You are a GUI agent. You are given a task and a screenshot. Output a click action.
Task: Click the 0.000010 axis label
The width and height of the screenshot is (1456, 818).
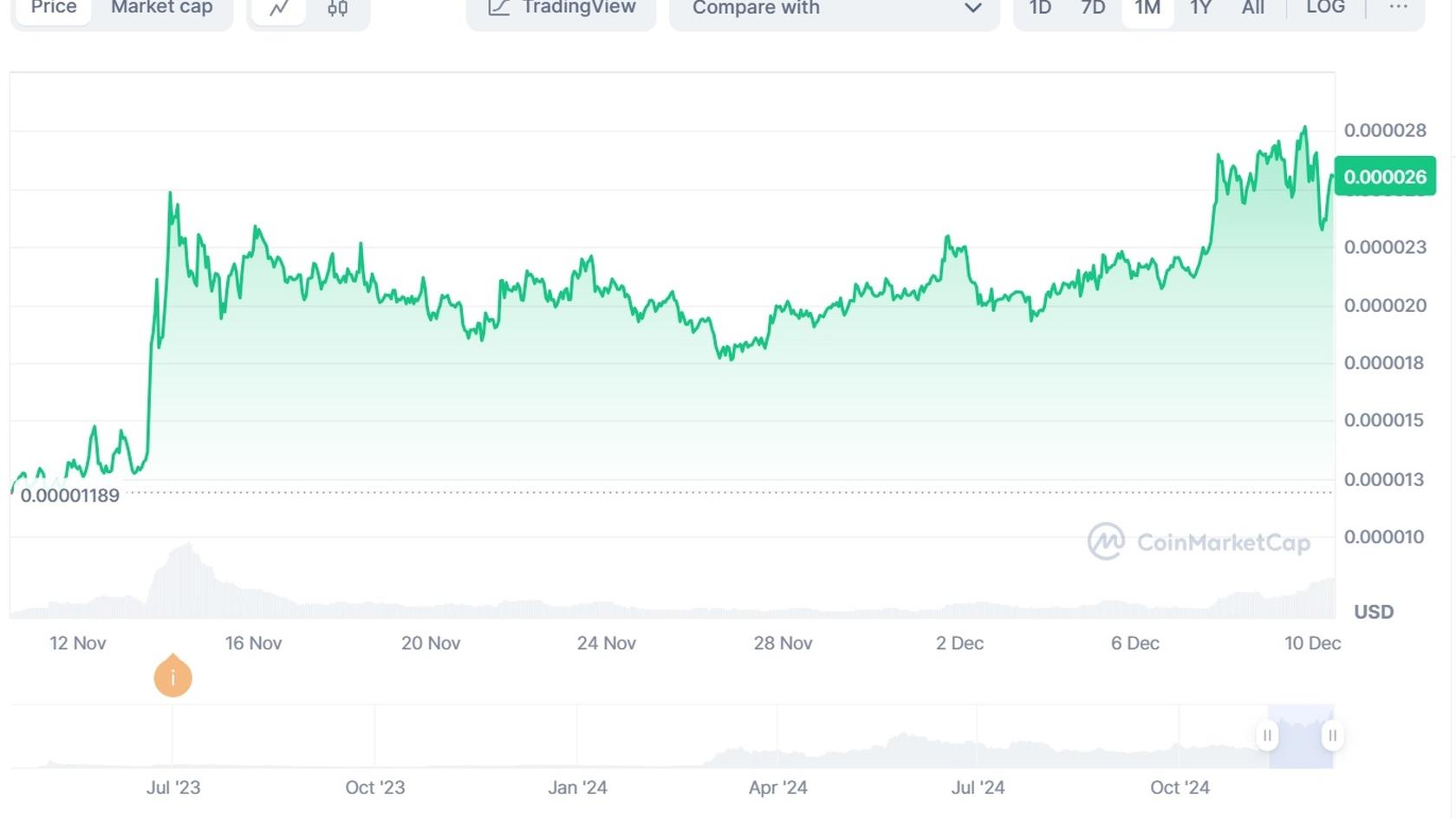tap(1384, 537)
